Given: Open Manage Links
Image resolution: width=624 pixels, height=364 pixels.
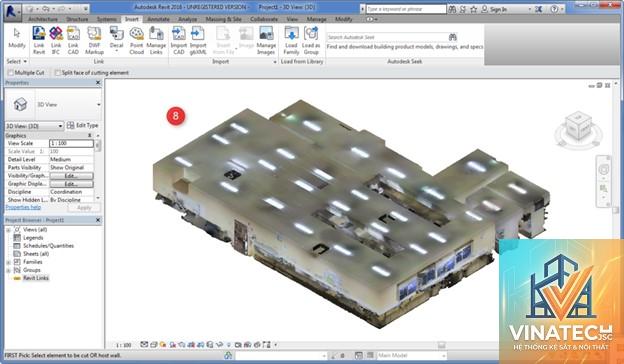Looking at the screenshot, I should click(156, 41).
